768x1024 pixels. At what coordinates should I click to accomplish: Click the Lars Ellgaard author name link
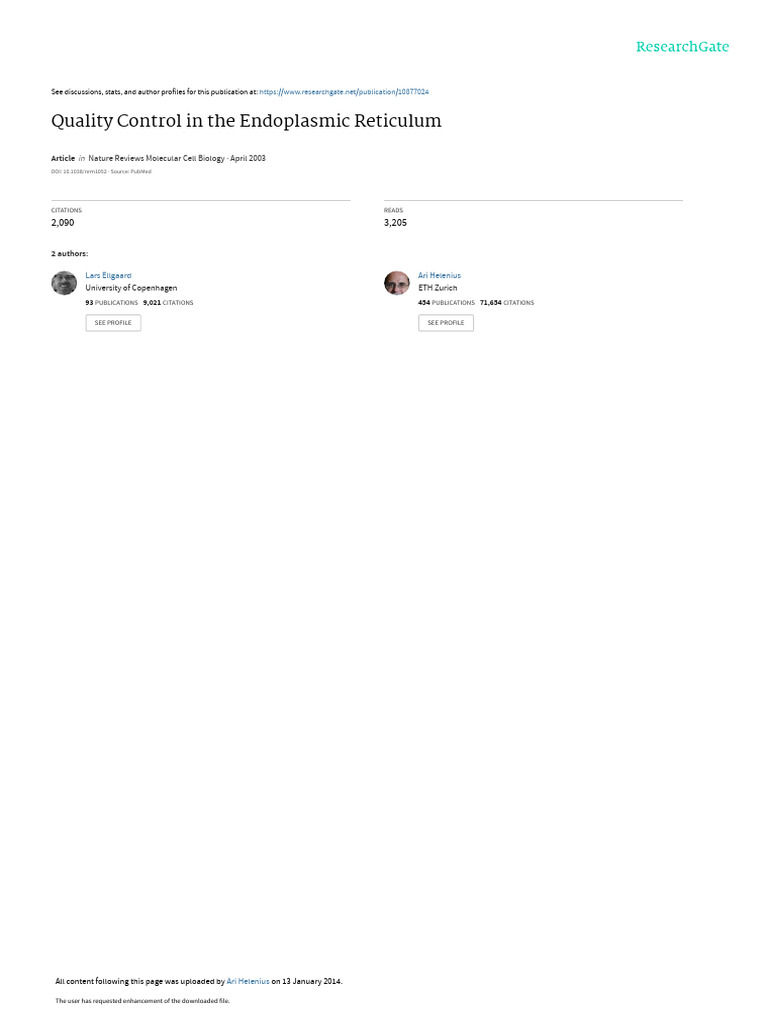click(x=108, y=276)
